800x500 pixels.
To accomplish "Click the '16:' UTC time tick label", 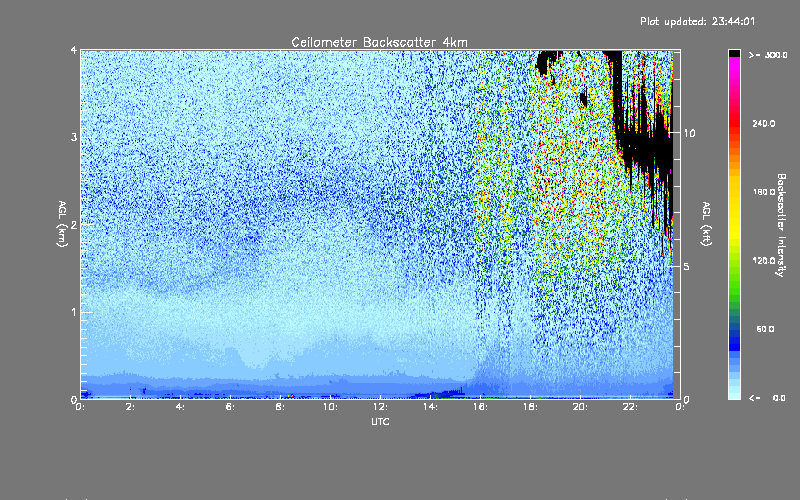I will [480, 407].
